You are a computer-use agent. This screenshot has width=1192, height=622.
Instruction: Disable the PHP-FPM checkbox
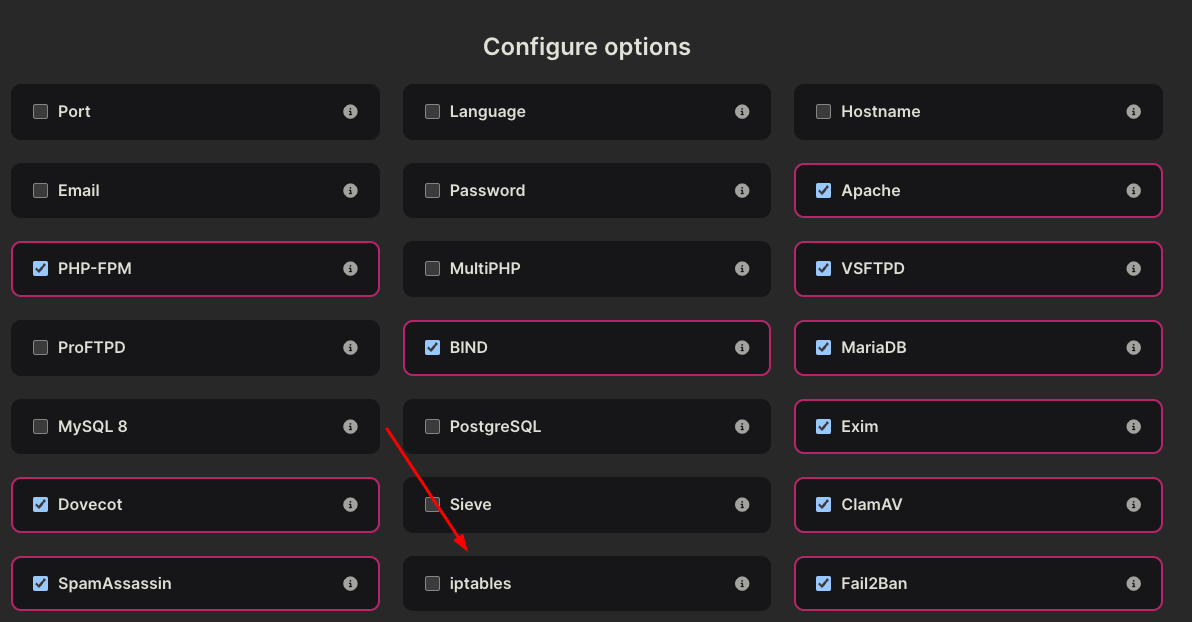click(x=40, y=268)
